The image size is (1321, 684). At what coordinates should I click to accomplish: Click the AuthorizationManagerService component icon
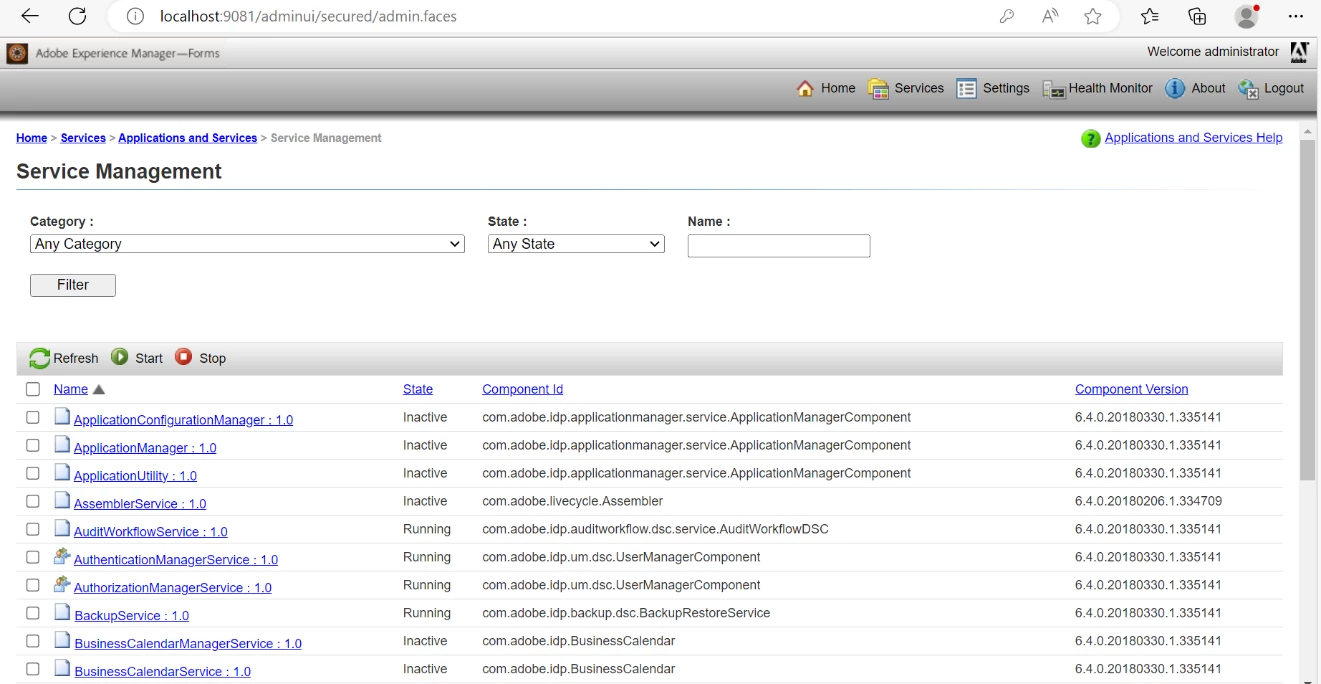[x=62, y=585]
